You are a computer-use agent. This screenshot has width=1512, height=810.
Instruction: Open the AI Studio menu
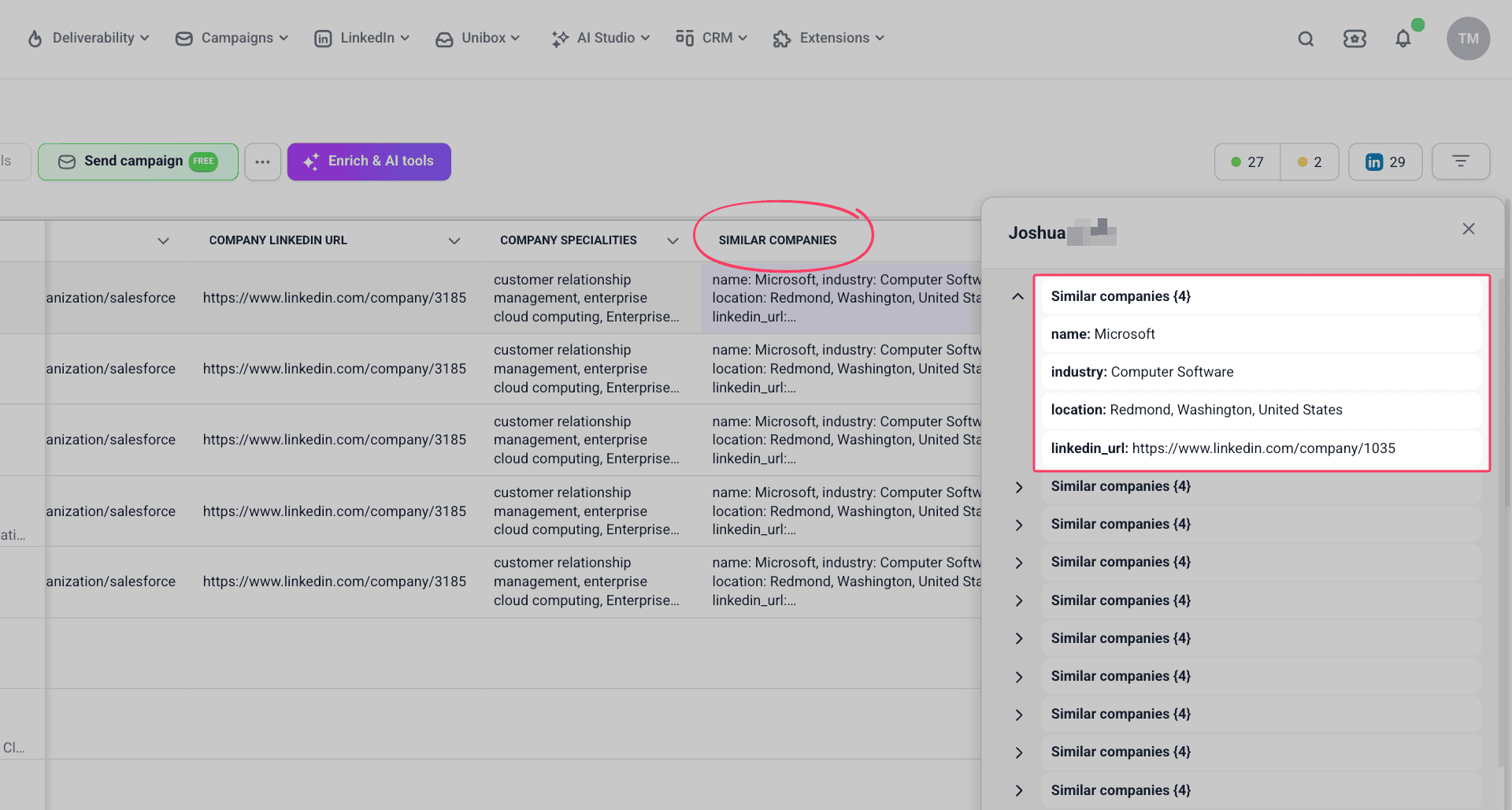[x=601, y=38]
